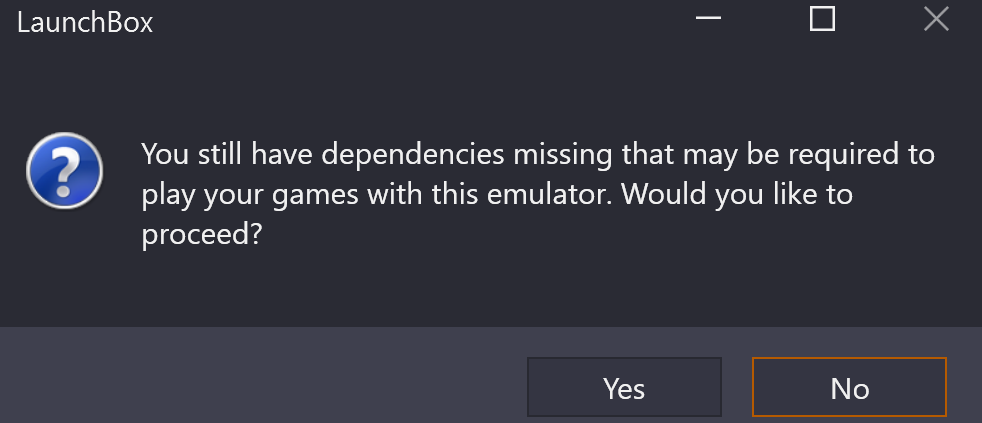
Task: Click "Would you like to" text
Action: point(736,196)
